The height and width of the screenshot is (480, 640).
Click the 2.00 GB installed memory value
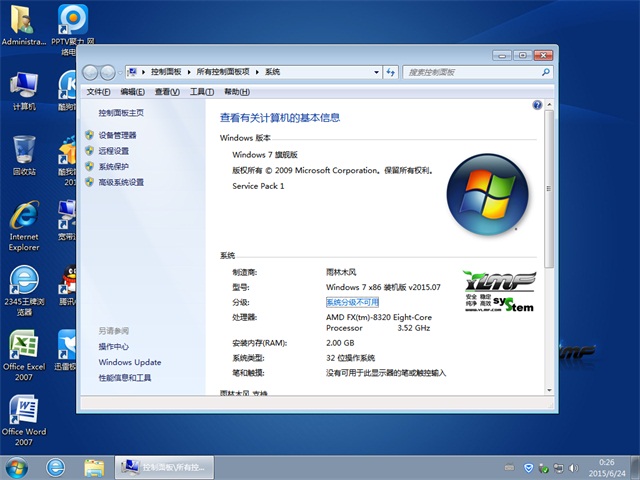tap(340, 343)
